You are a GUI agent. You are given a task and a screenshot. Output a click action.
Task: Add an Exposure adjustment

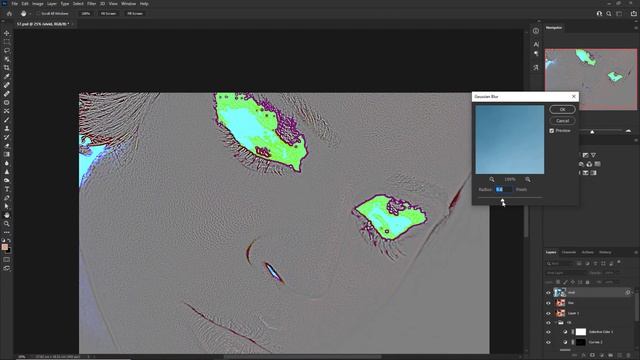[585, 155]
